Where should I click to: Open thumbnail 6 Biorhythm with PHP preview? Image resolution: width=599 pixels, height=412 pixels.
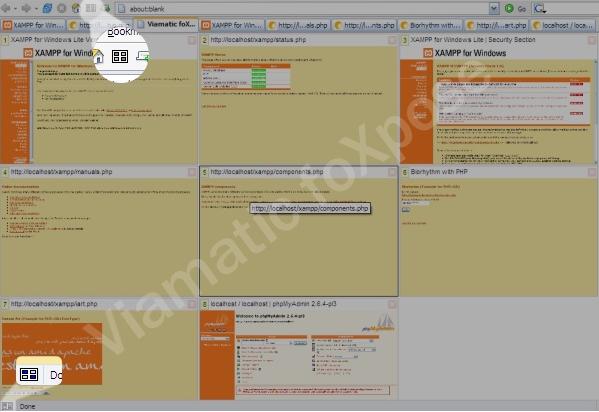[499, 237]
